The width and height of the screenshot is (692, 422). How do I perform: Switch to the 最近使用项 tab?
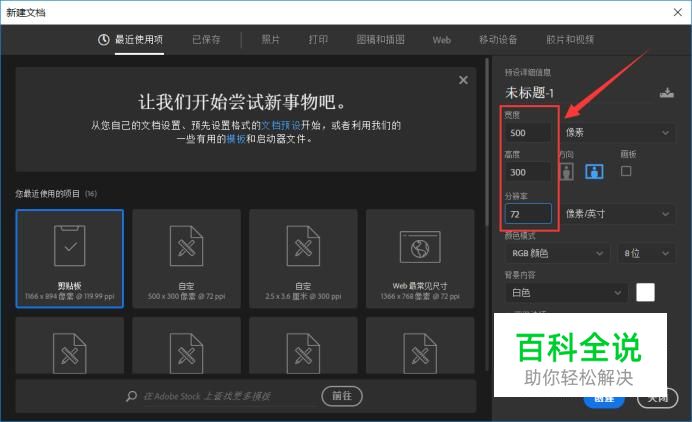click(x=139, y=40)
